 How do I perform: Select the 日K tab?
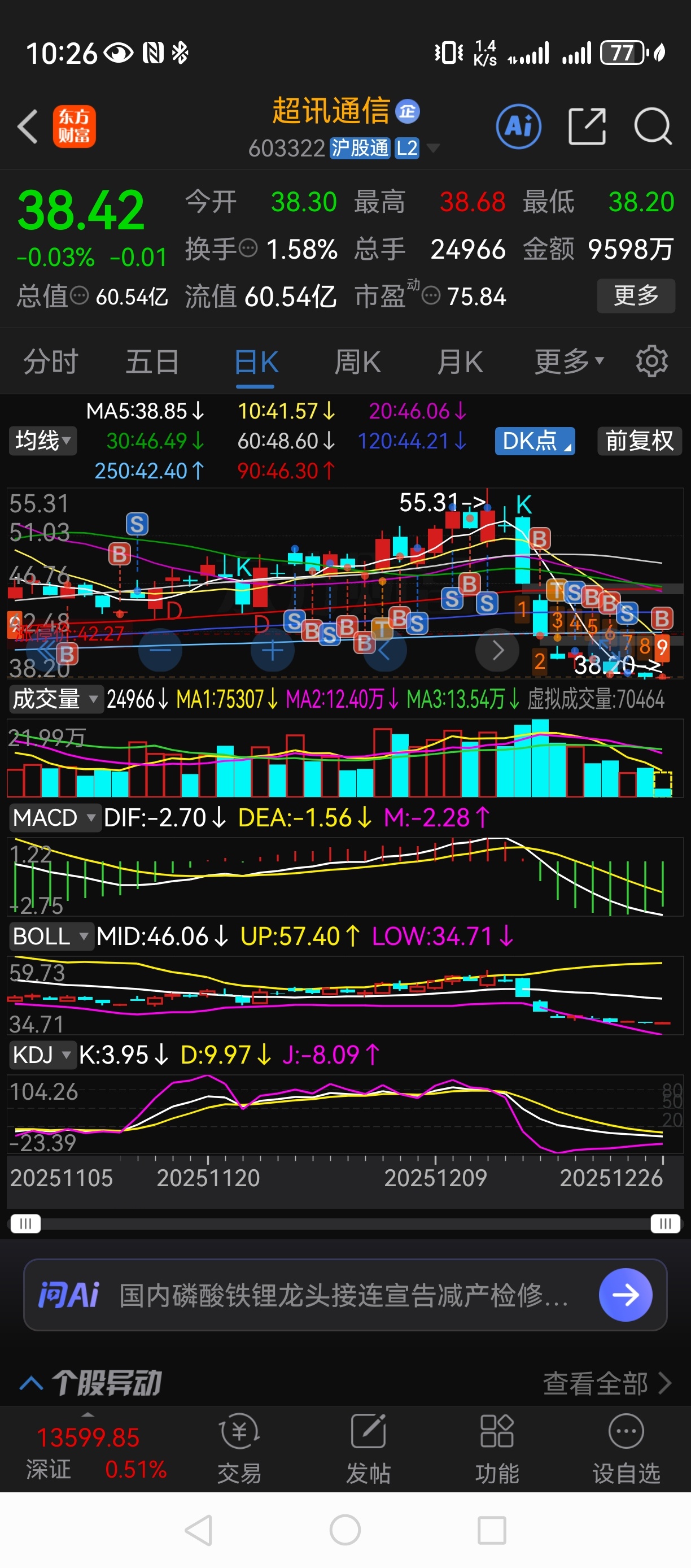256,363
